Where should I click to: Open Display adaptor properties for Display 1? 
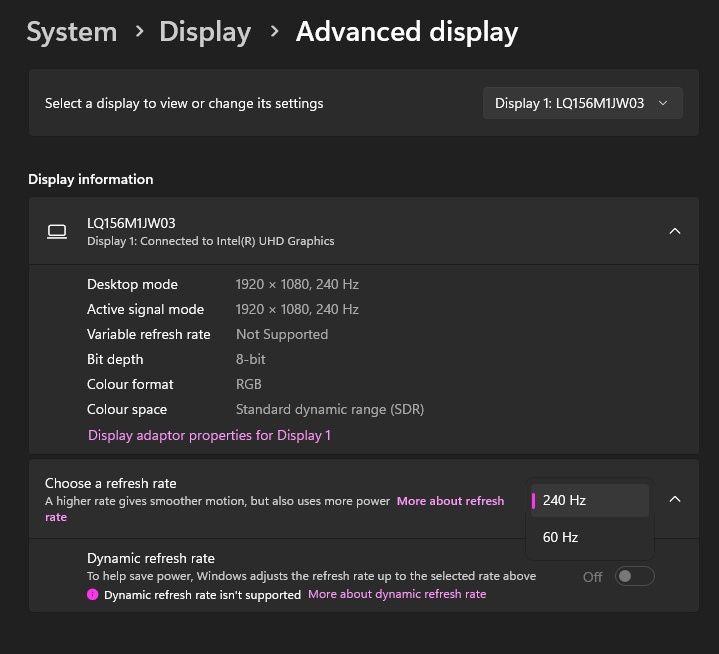209,435
